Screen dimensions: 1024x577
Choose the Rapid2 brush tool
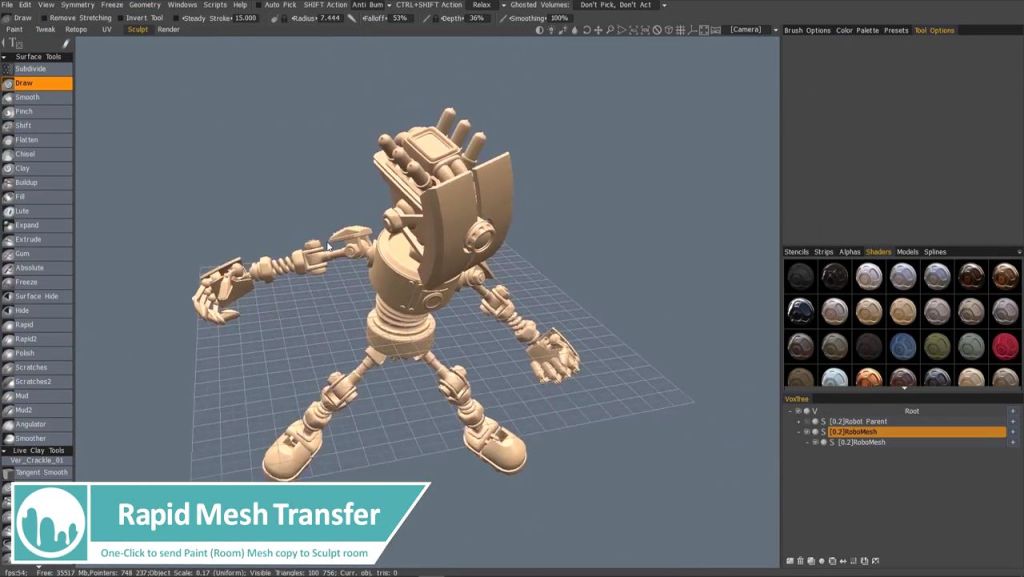click(37, 339)
